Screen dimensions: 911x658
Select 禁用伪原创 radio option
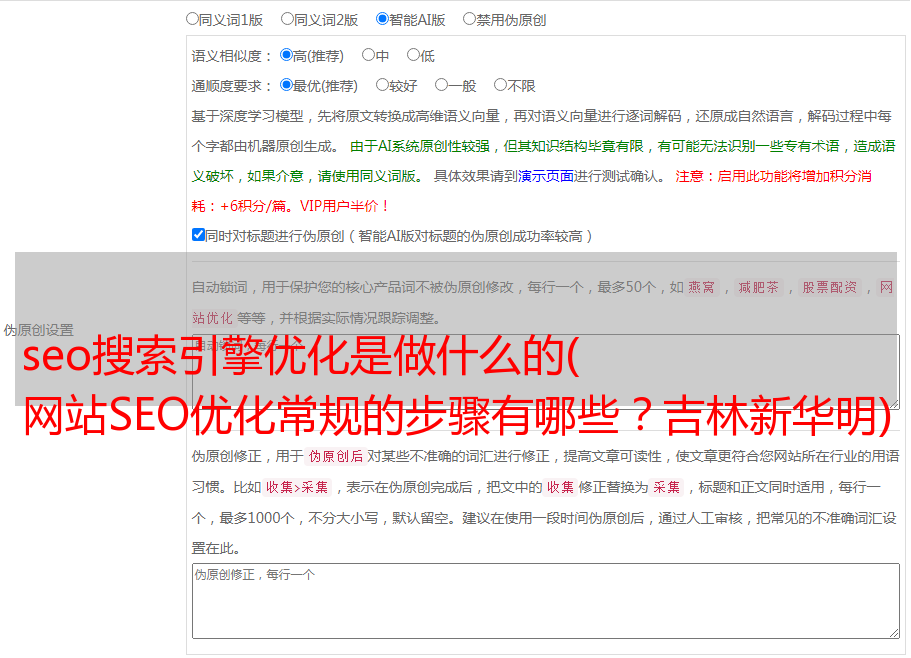[x=469, y=19]
